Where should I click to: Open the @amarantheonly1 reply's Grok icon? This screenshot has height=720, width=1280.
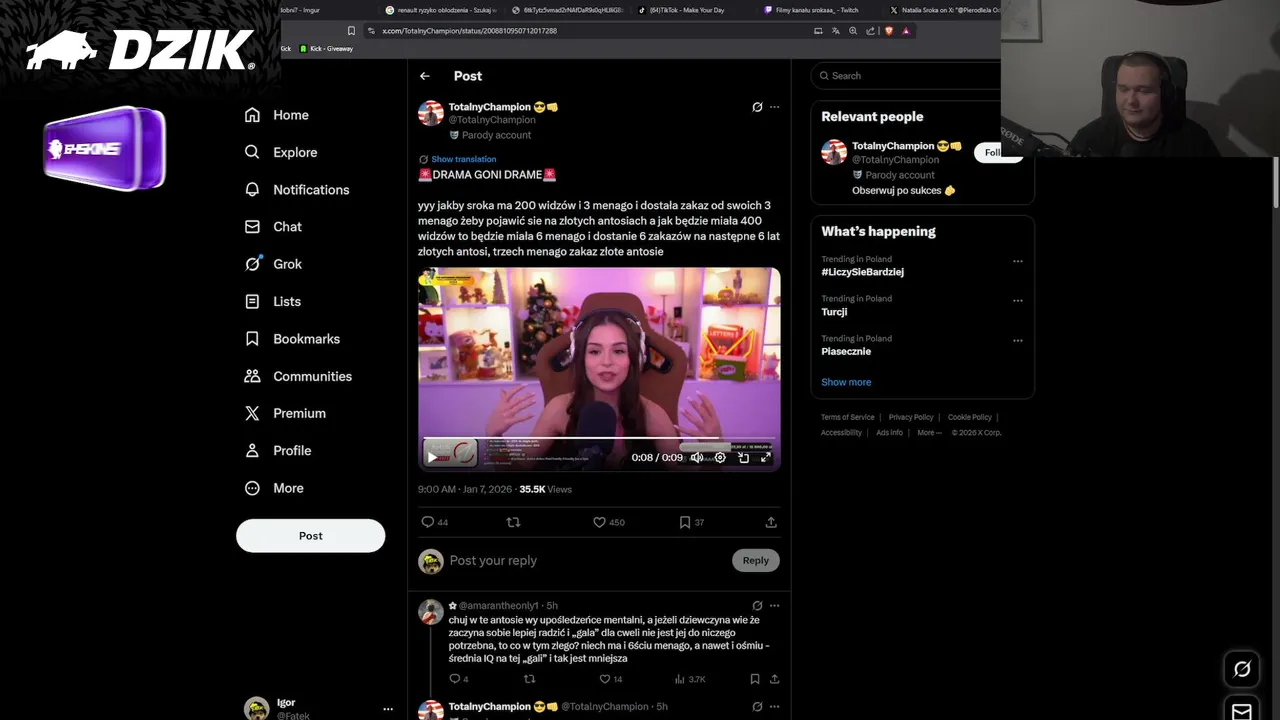(x=757, y=606)
